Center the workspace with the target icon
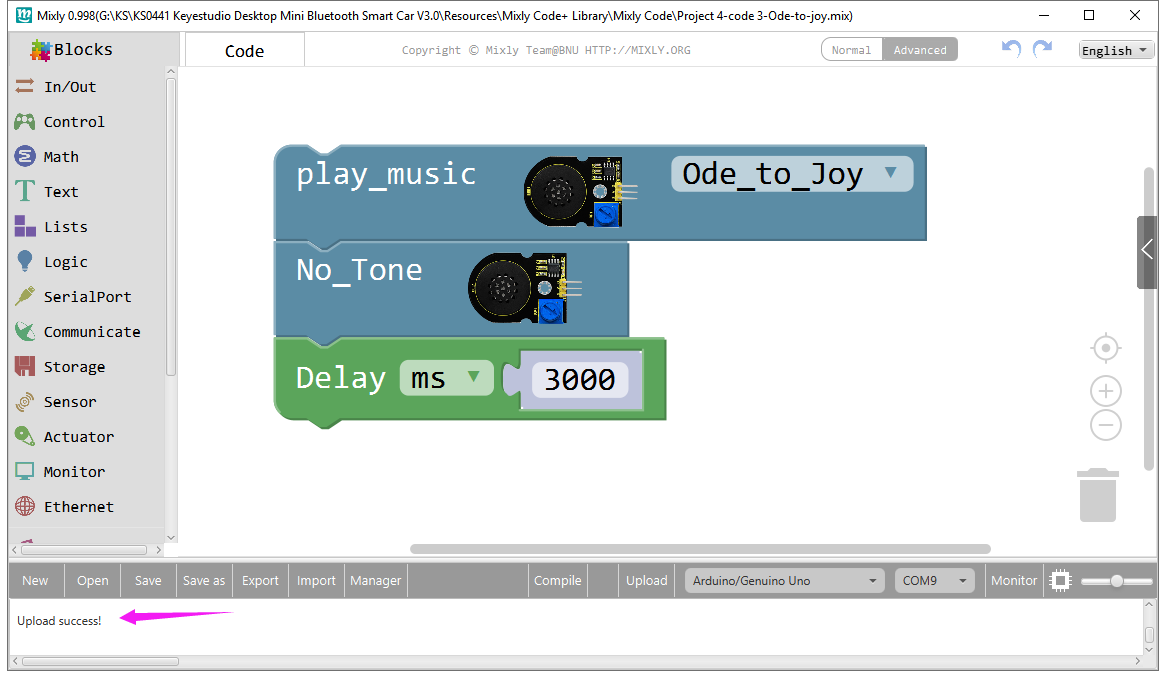This screenshot has height=678, width=1166. (1106, 348)
